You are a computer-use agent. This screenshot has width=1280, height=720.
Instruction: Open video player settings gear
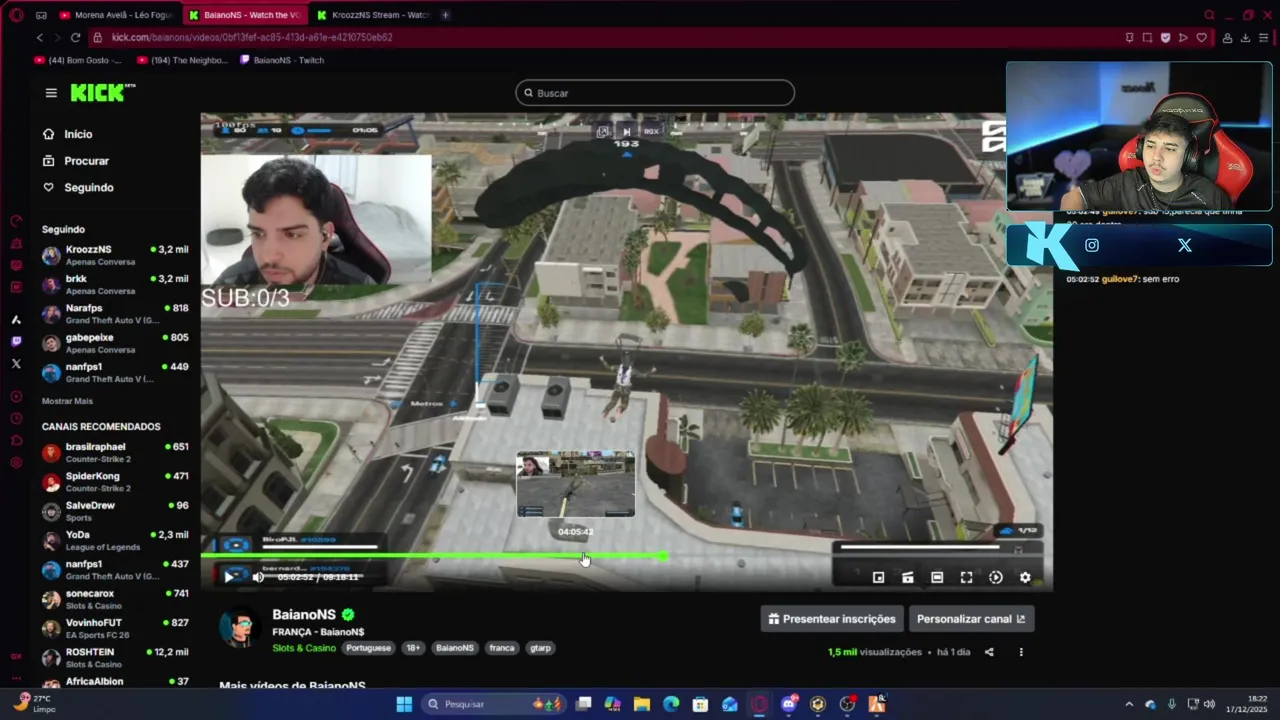point(1025,577)
